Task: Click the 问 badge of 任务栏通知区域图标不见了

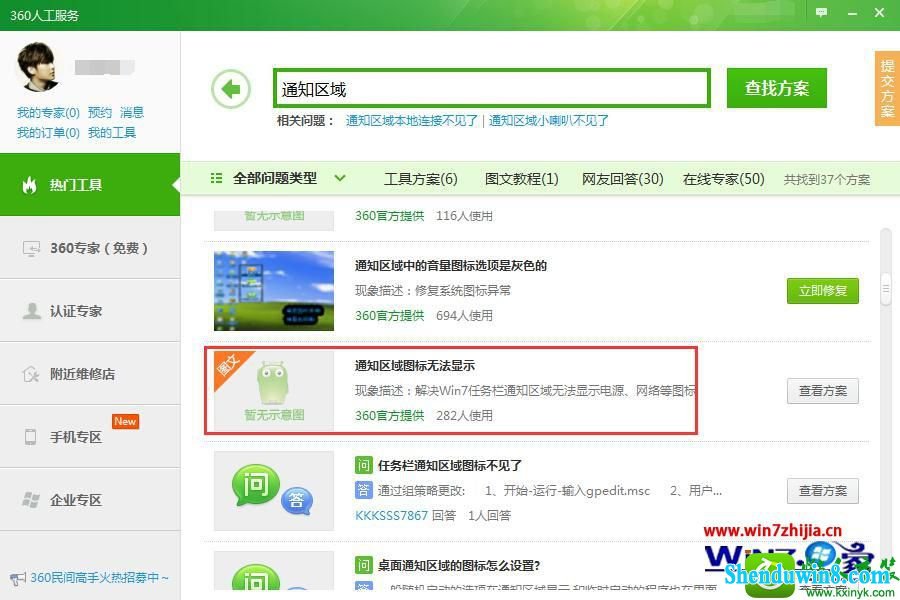Action: (363, 465)
